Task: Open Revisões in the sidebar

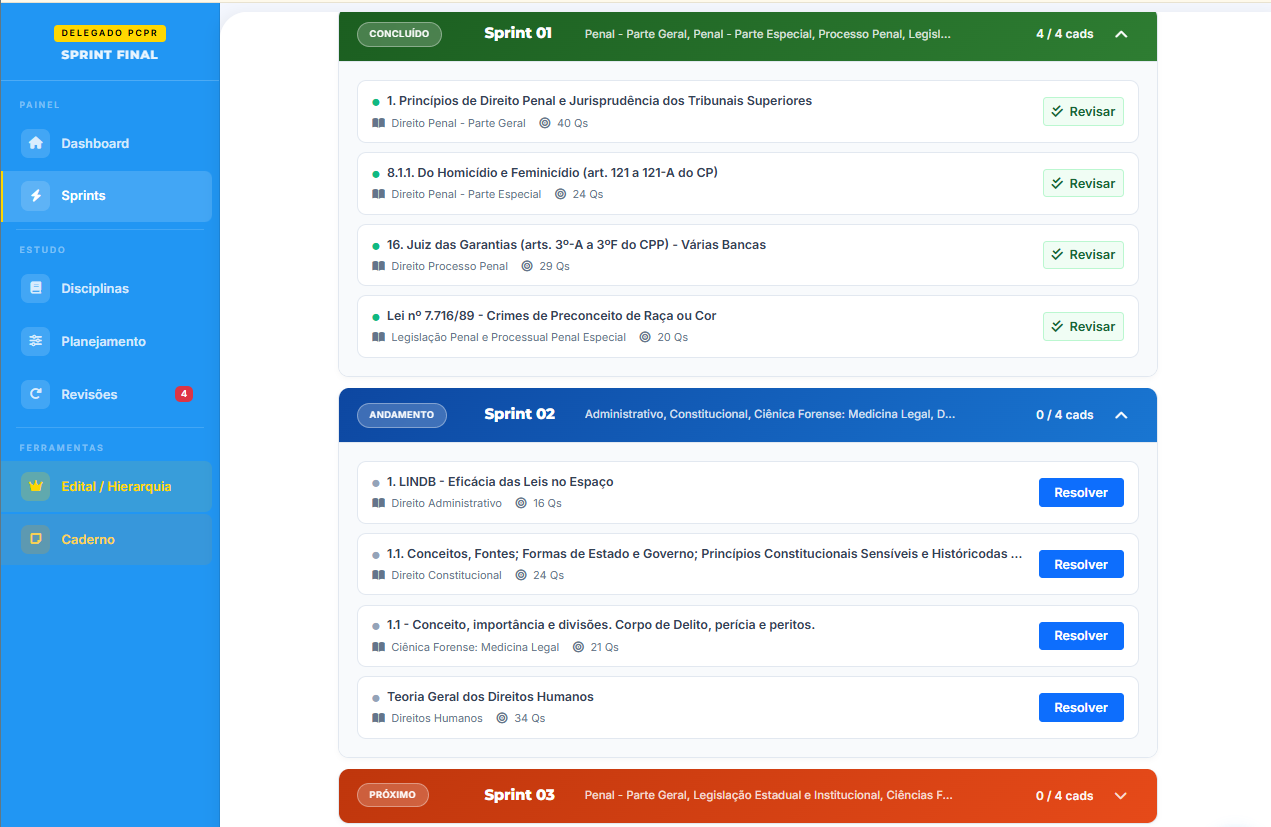Action: [x=106, y=394]
